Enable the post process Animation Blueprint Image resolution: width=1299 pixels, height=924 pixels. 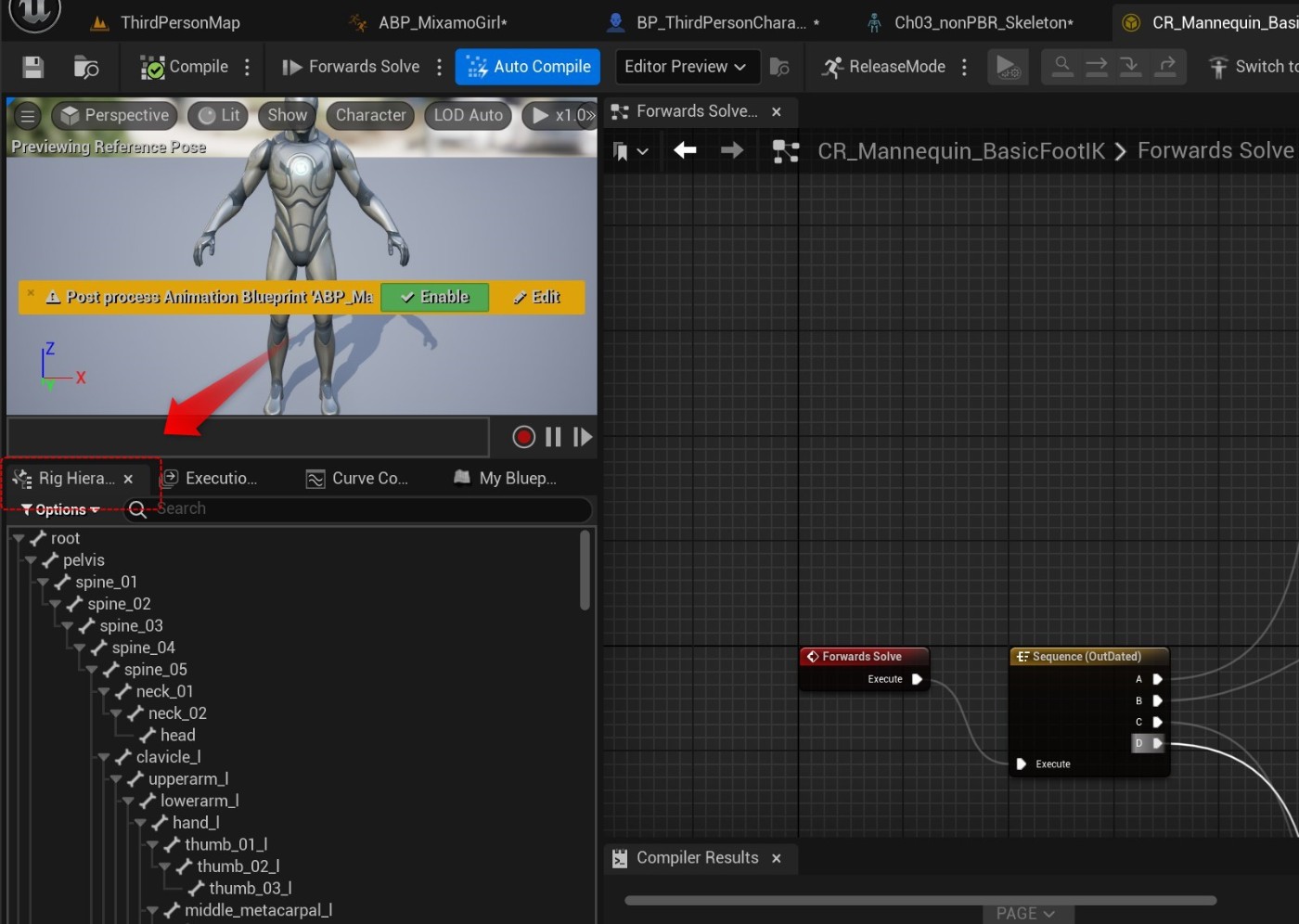pyautogui.click(x=434, y=297)
